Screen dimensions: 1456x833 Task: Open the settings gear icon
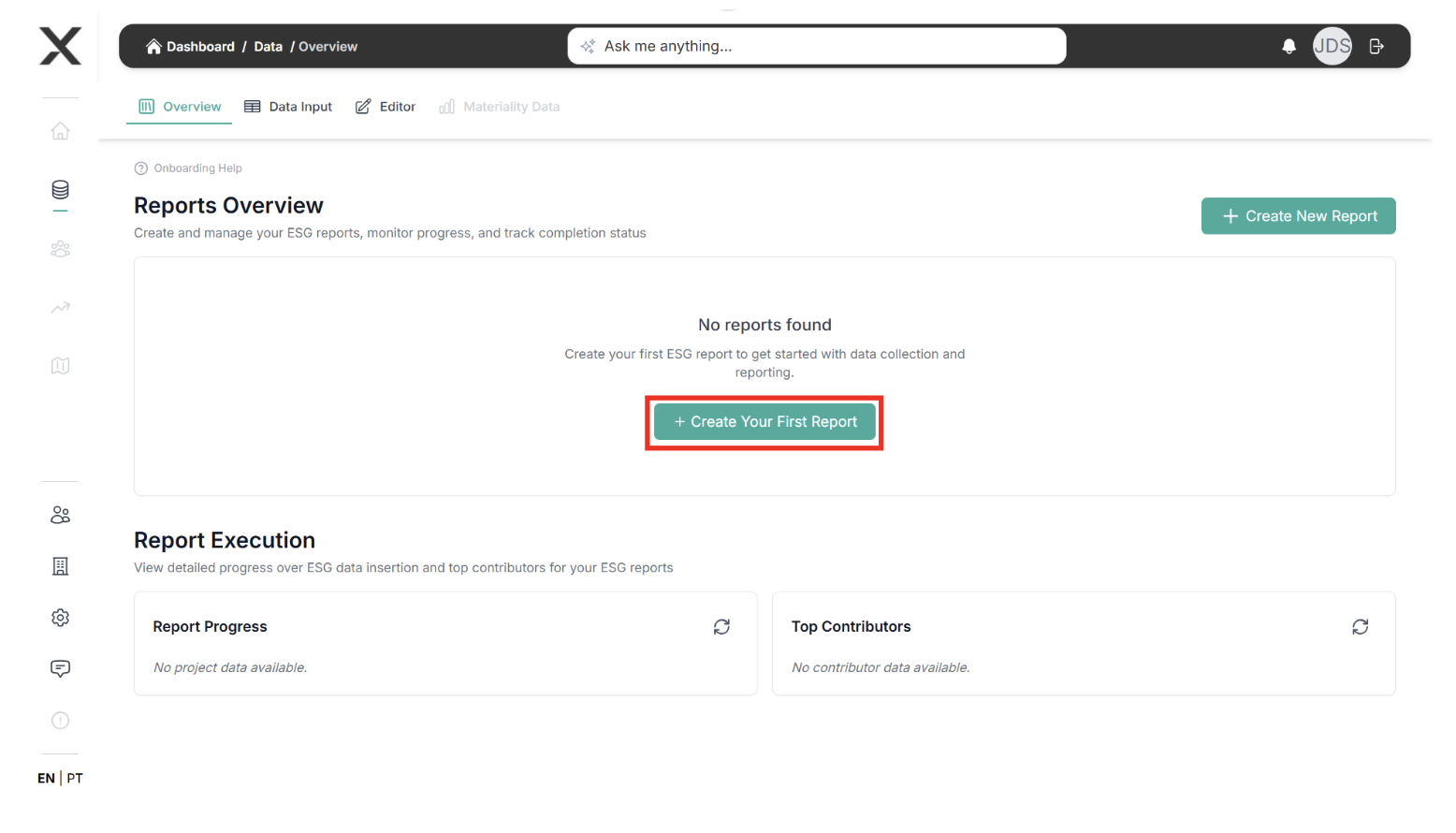(x=60, y=618)
